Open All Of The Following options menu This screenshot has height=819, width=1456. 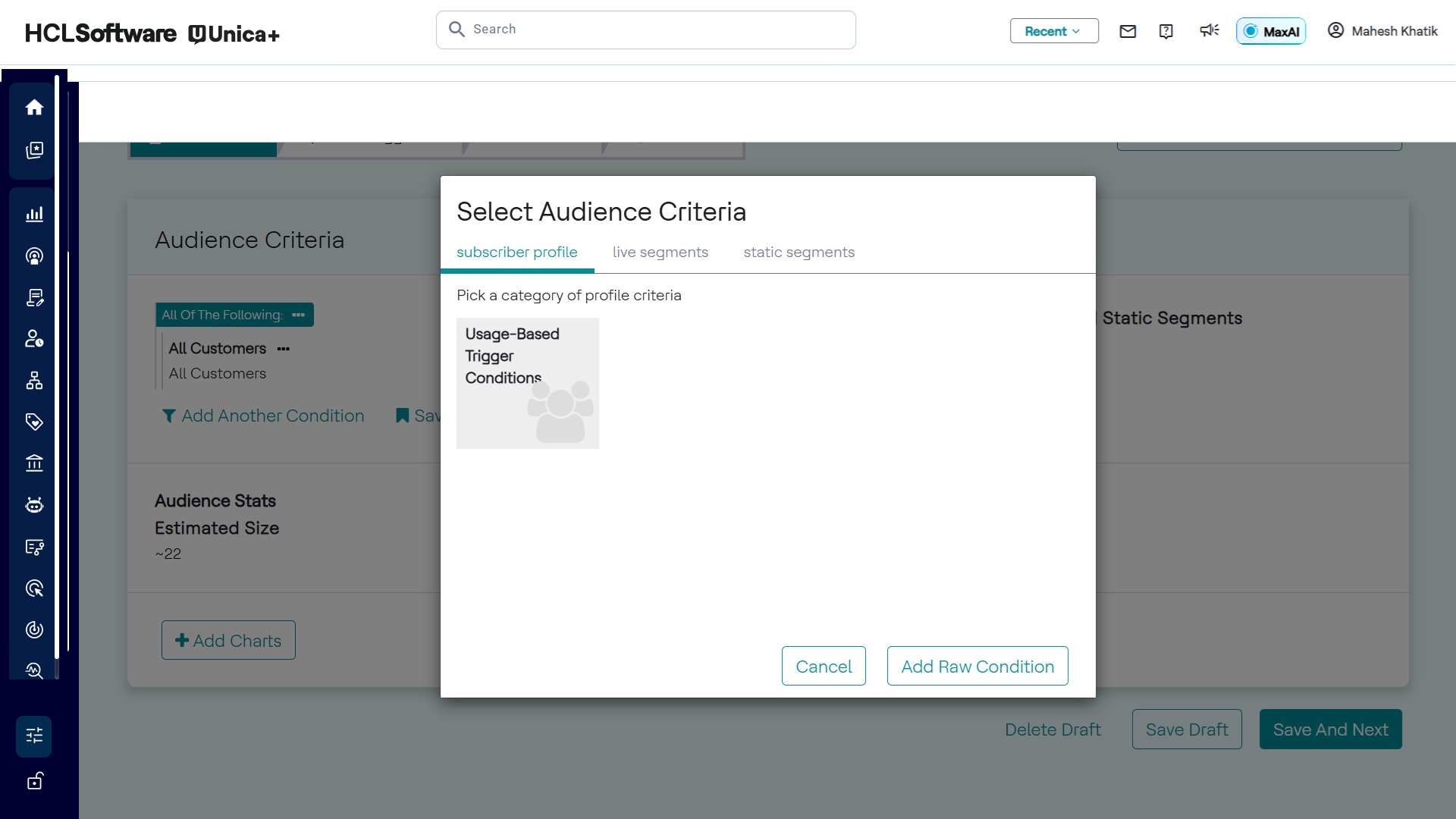(299, 315)
